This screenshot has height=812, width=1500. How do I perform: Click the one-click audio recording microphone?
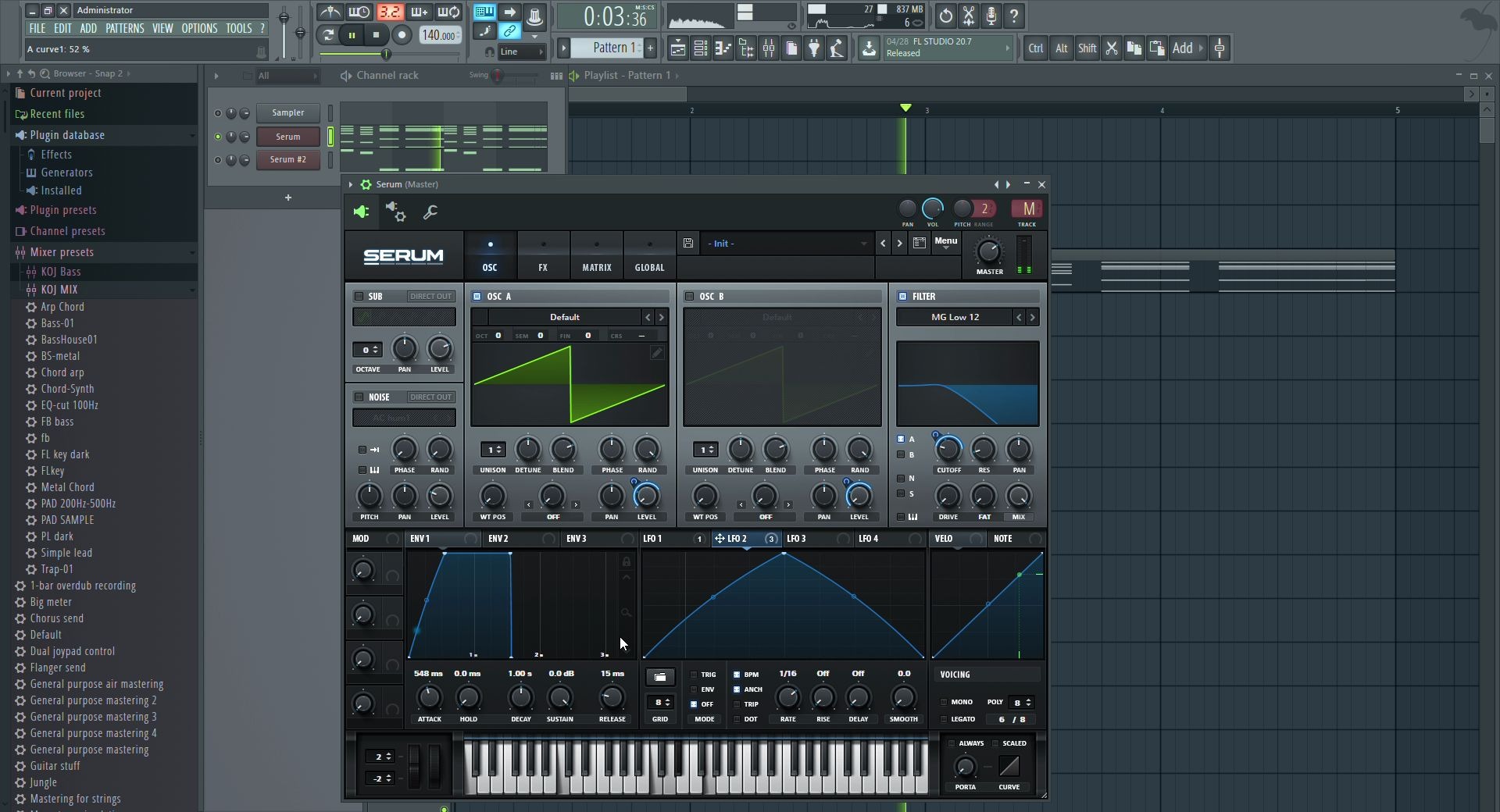(x=991, y=16)
